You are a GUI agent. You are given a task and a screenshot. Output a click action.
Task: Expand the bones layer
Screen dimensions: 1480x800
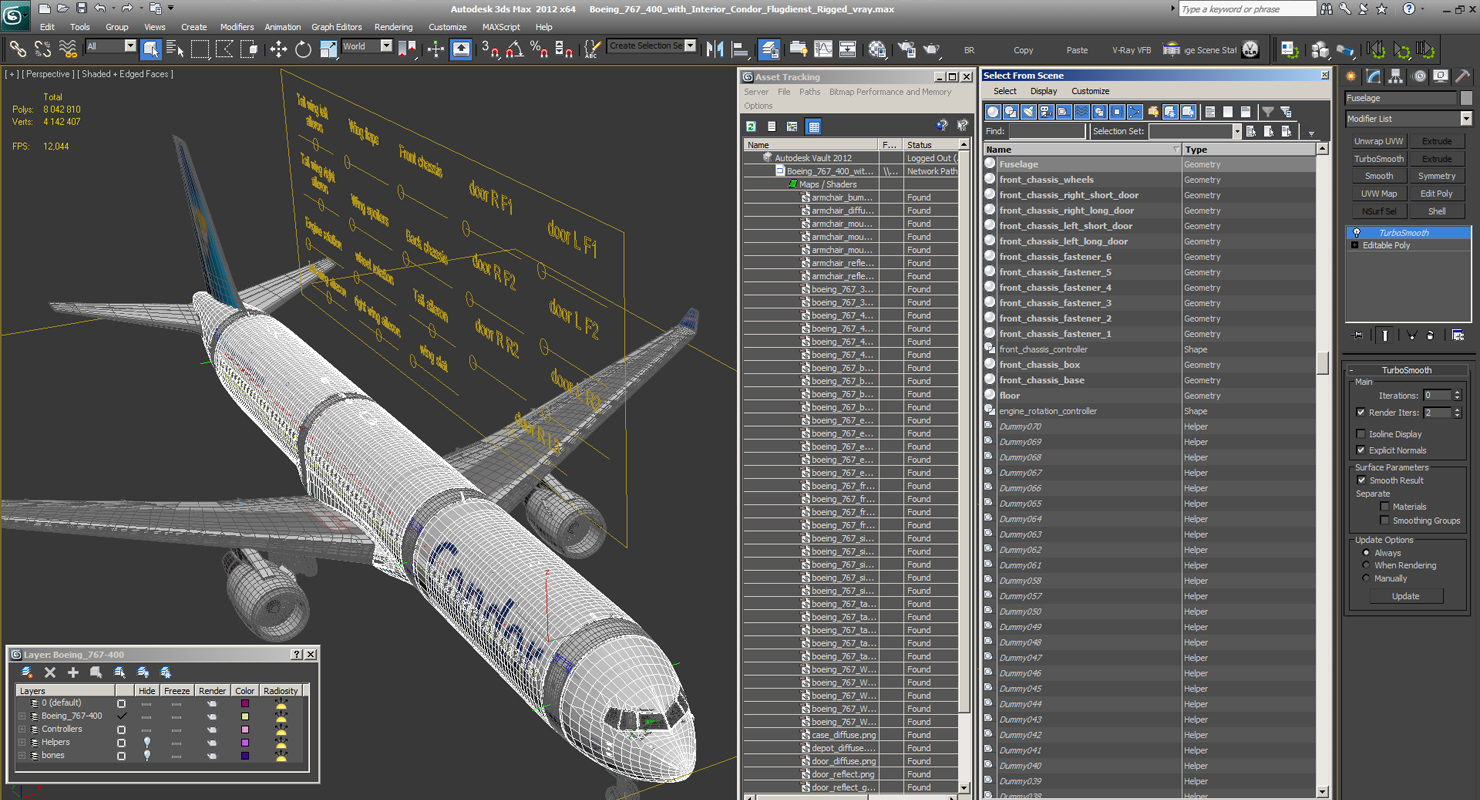(22, 755)
